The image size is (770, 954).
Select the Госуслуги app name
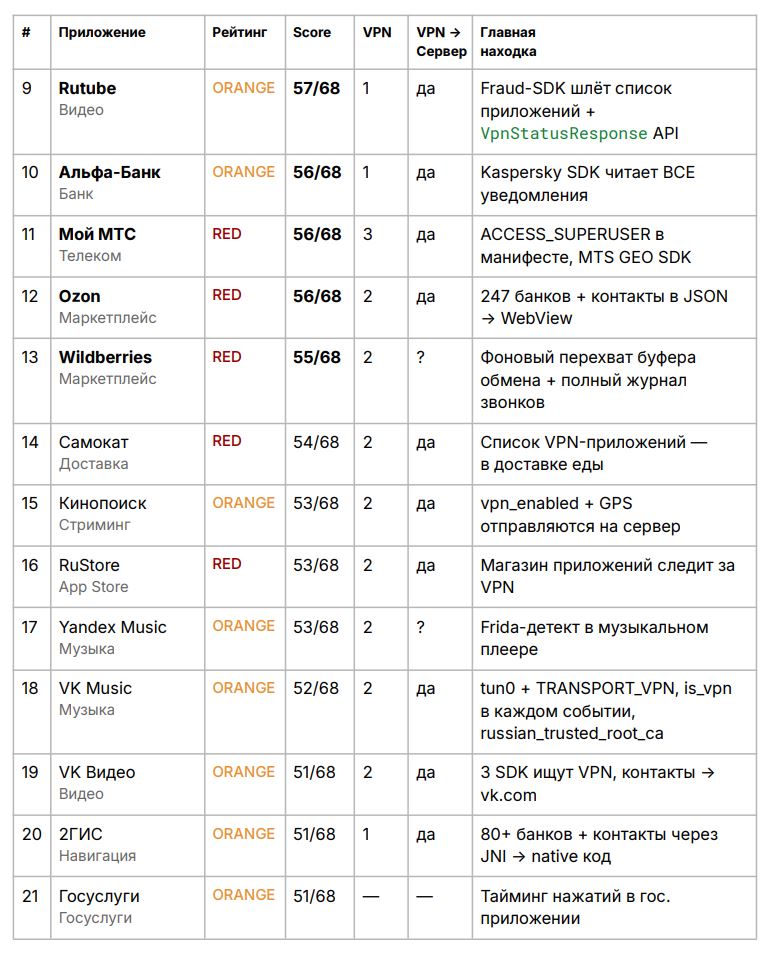(99, 896)
